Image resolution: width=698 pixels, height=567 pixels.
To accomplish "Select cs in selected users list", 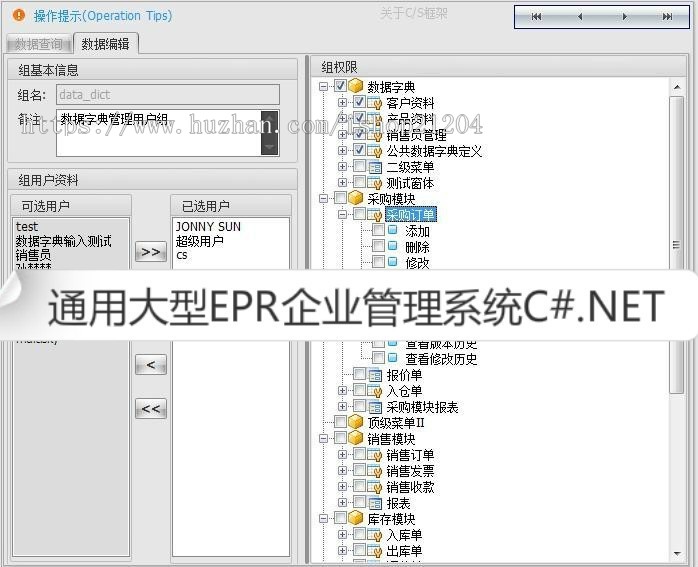I will [x=182, y=255].
